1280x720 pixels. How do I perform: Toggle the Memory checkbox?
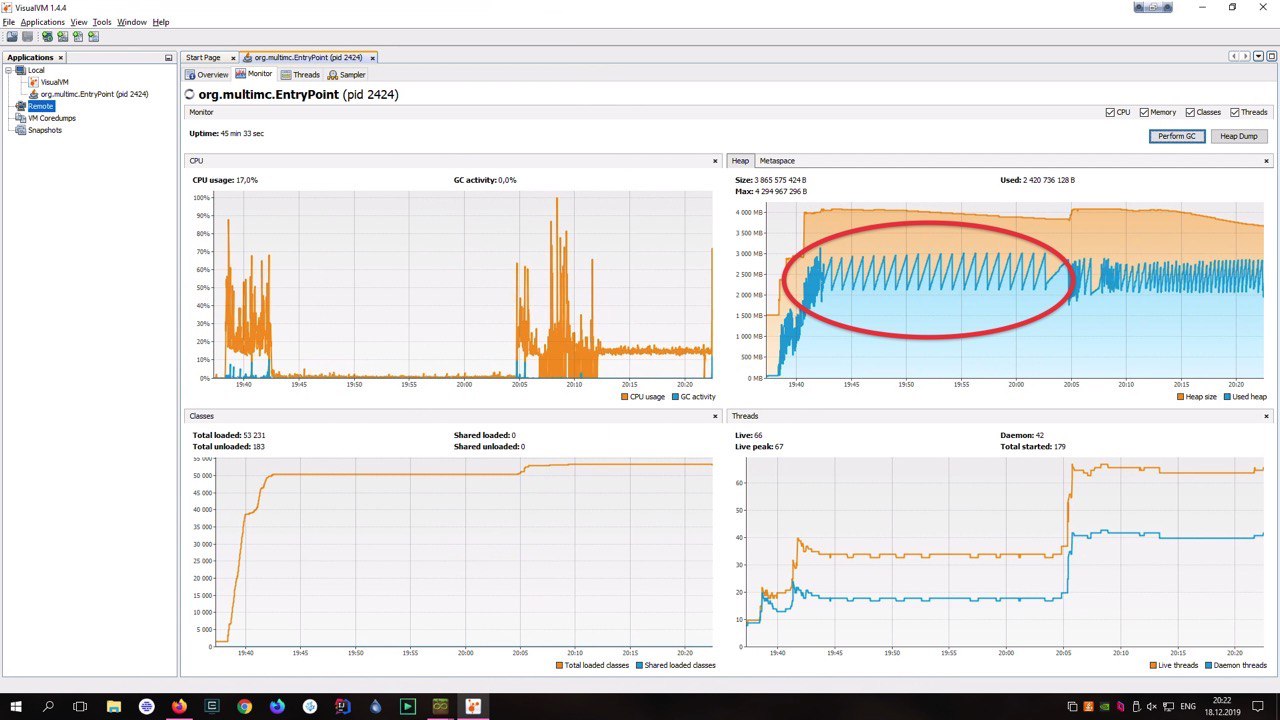tap(1144, 113)
